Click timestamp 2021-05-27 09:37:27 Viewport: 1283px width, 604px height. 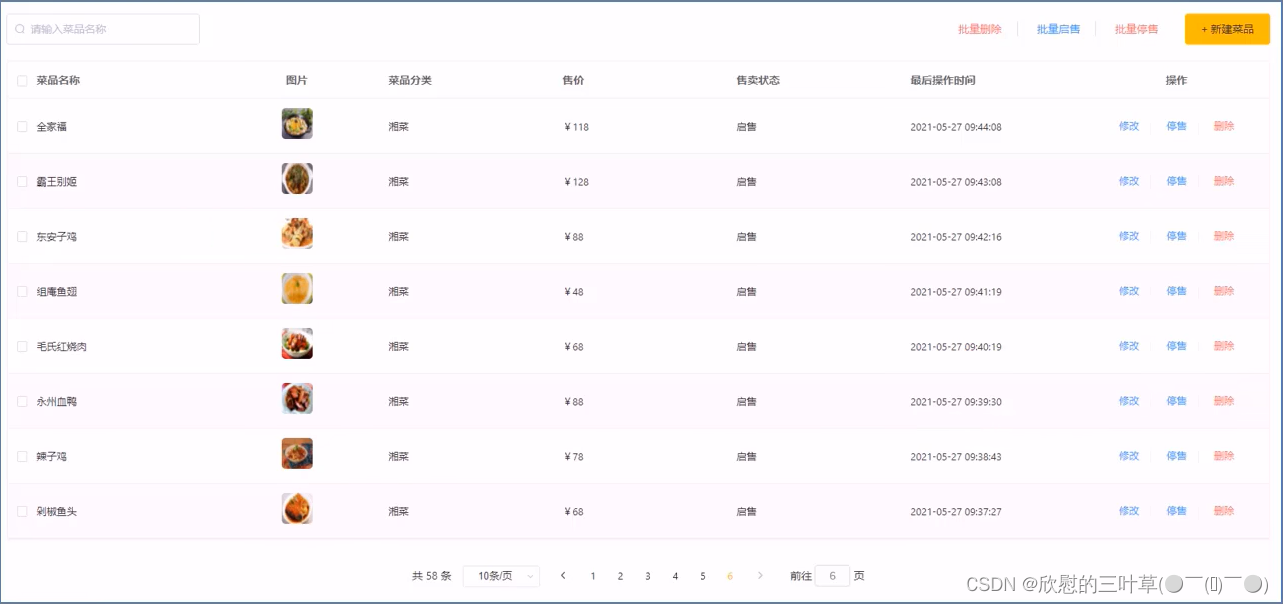click(x=956, y=512)
